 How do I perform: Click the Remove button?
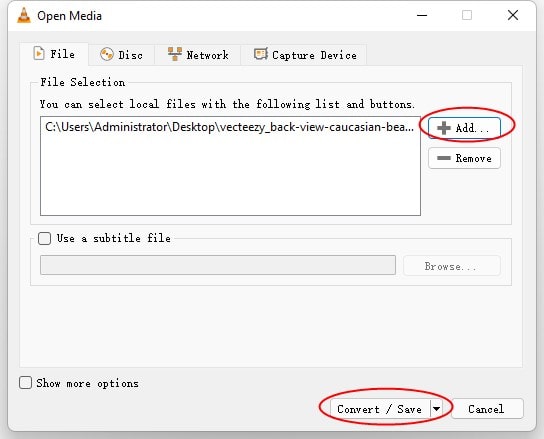tap(464, 158)
